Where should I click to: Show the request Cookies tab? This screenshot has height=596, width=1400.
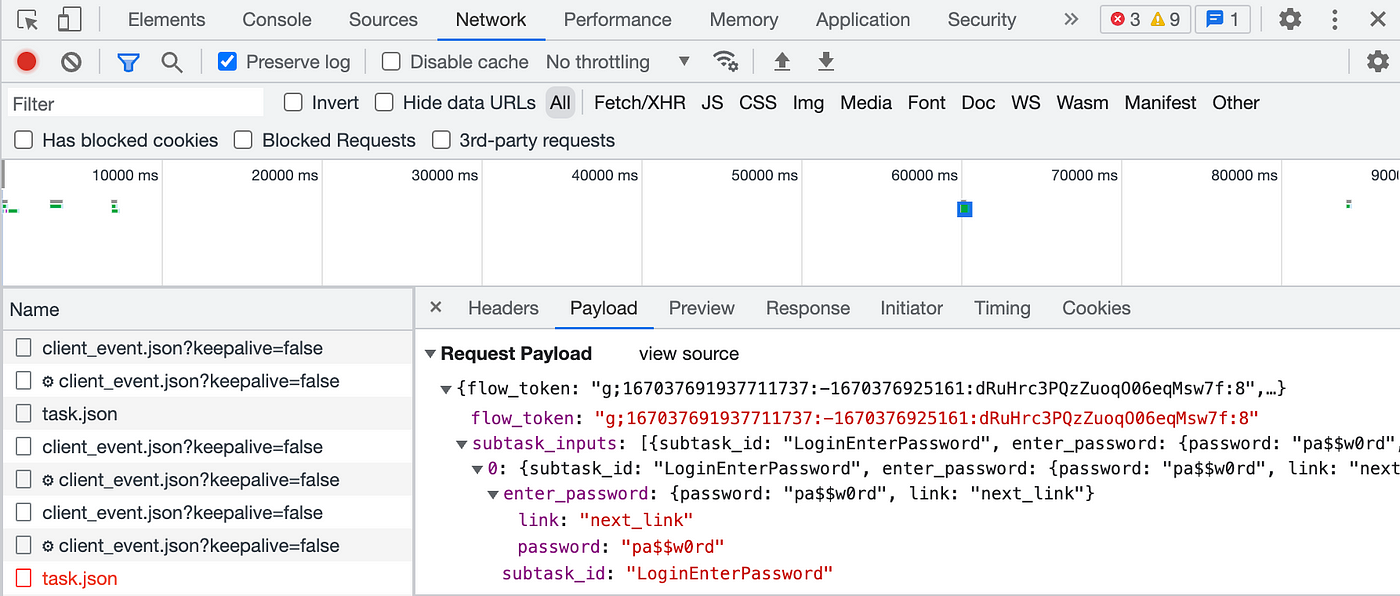pos(1096,308)
